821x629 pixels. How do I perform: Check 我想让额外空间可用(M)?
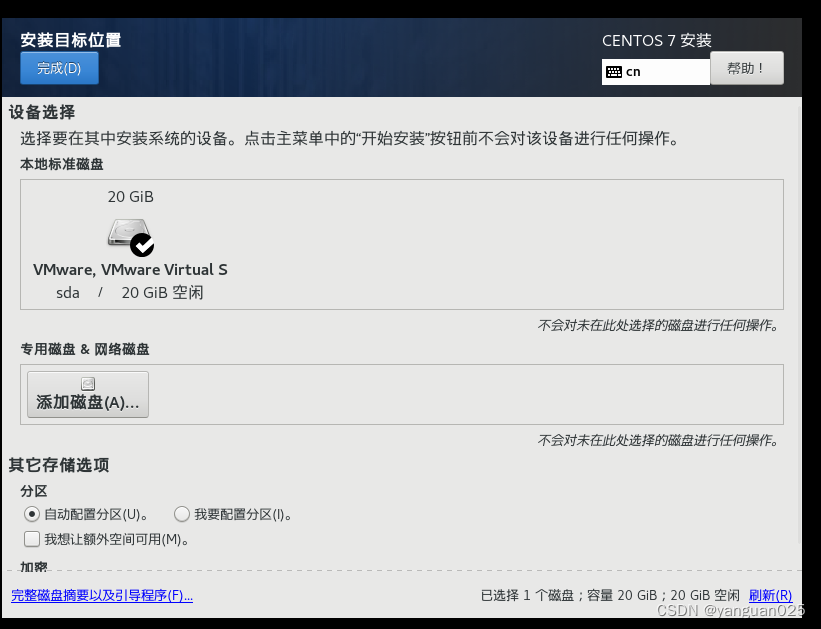click(x=33, y=539)
